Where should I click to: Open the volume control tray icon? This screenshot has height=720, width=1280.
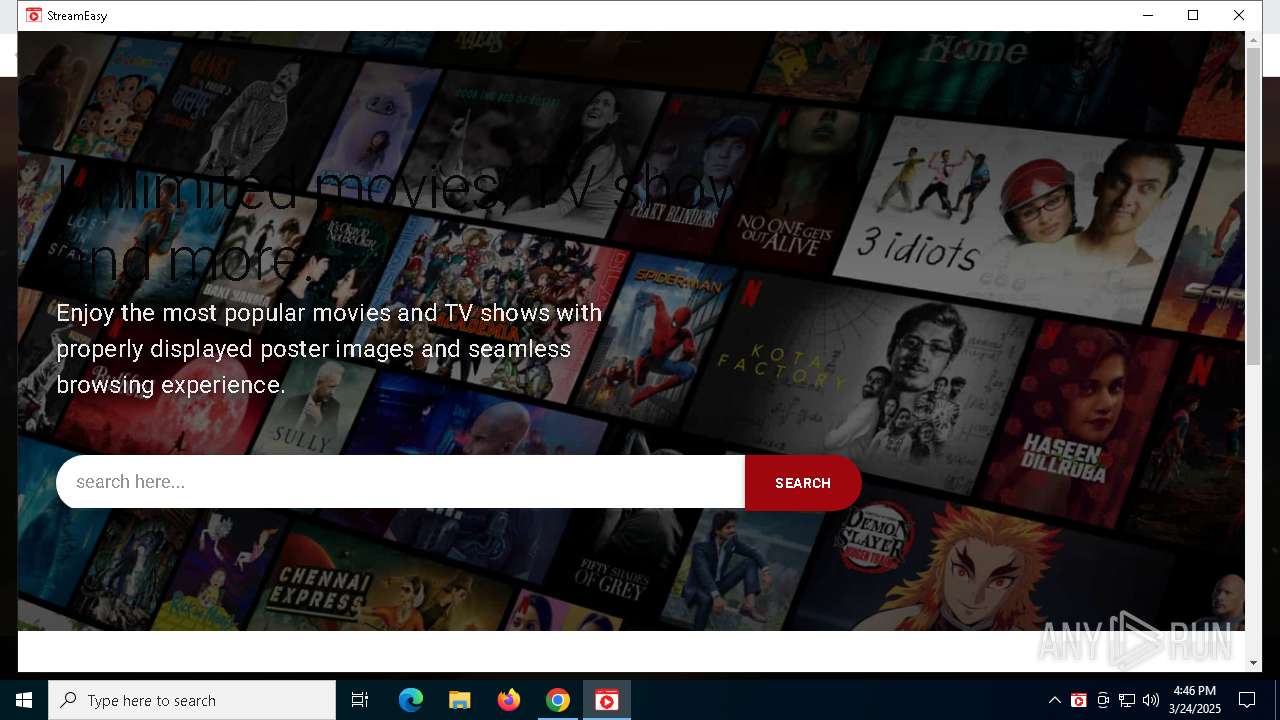click(1151, 700)
